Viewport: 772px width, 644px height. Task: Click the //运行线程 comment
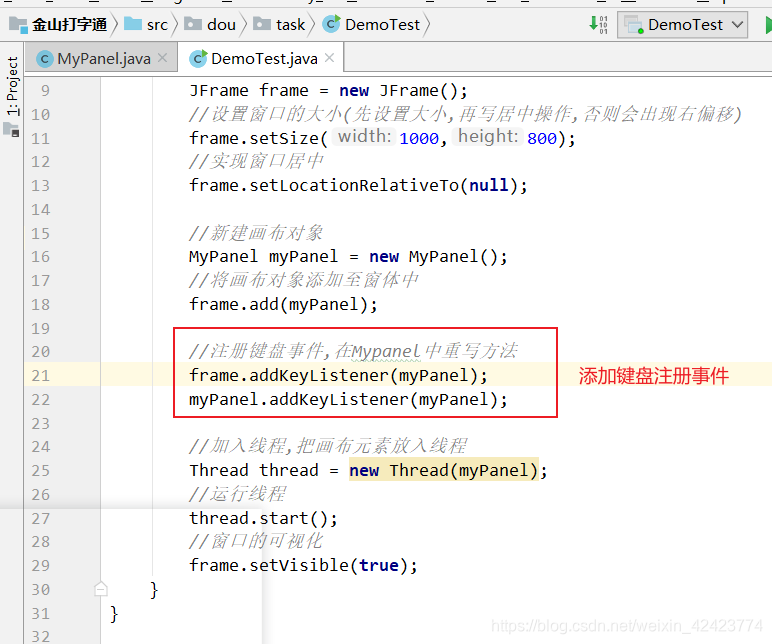(x=237, y=494)
